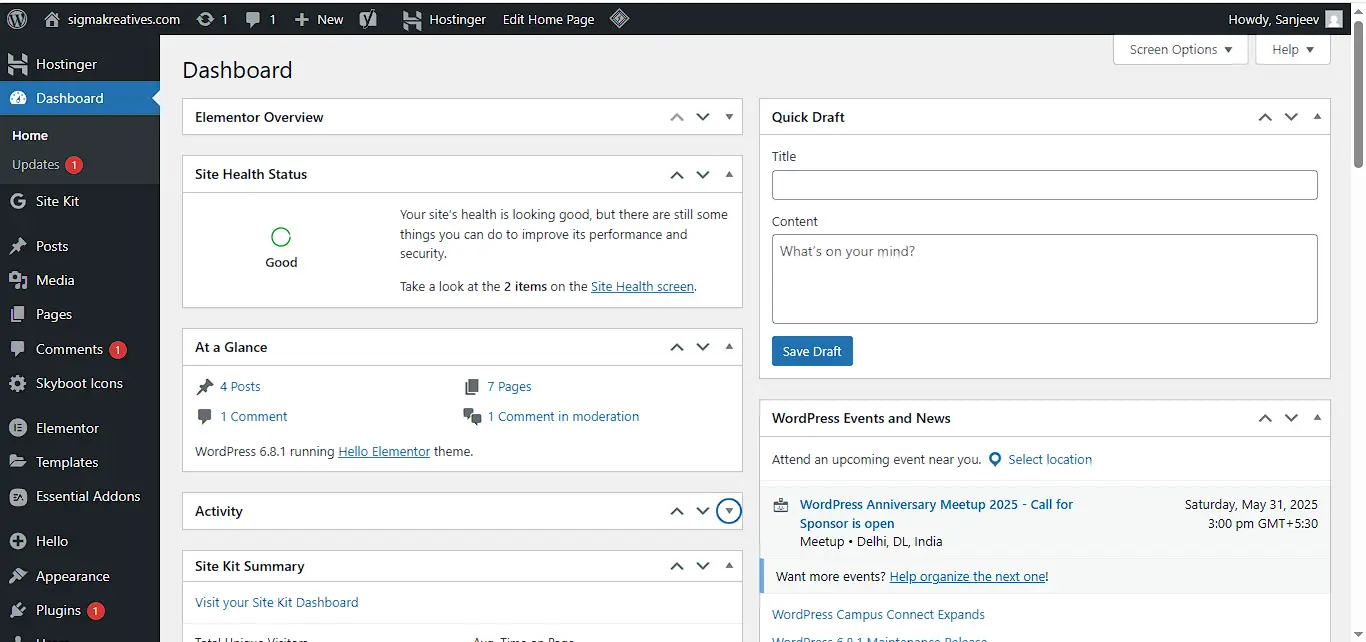Open the Hello Elementor theme link
The image size is (1366, 642).
tap(384, 451)
